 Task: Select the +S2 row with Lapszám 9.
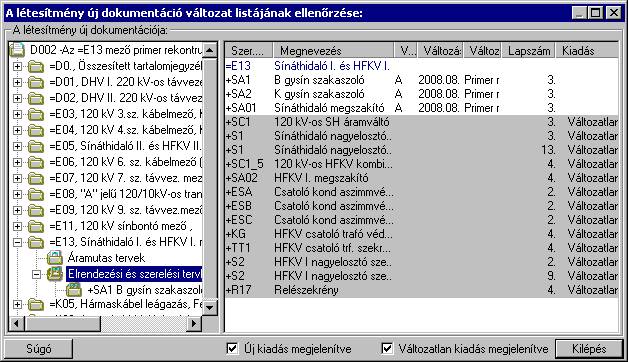[x=421, y=276]
